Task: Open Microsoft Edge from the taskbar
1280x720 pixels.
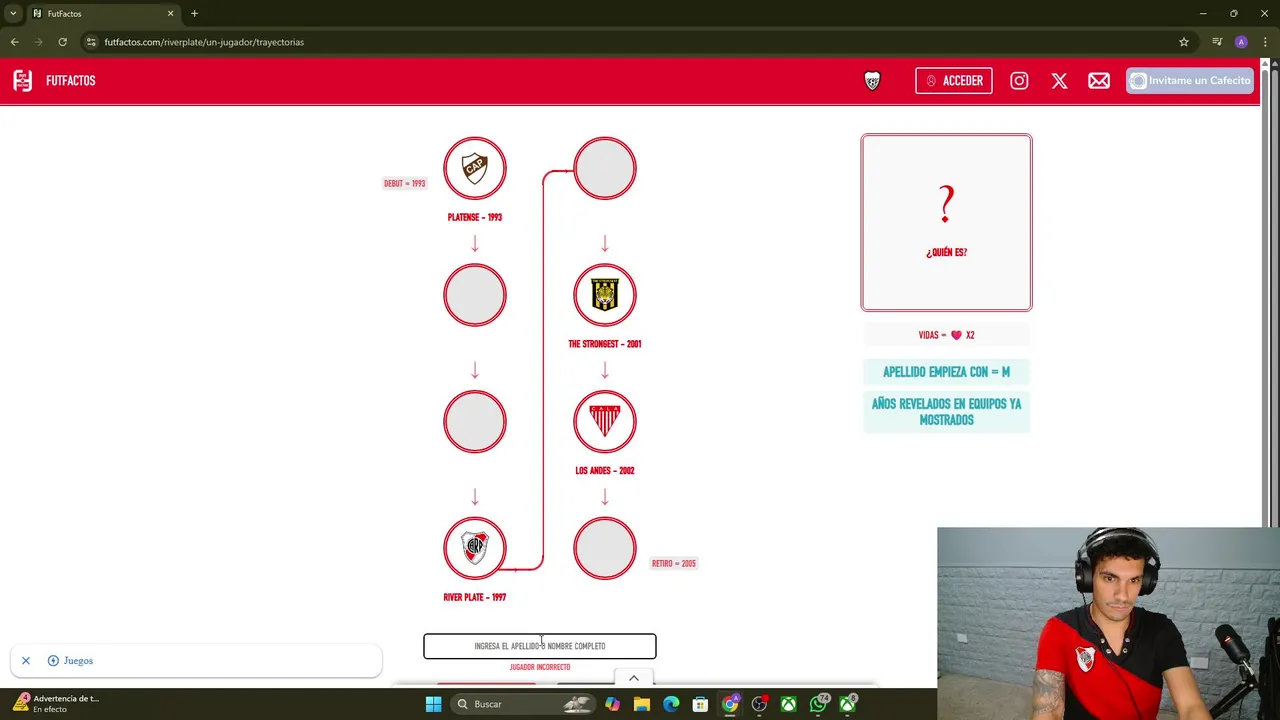Action: (x=671, y=704)
